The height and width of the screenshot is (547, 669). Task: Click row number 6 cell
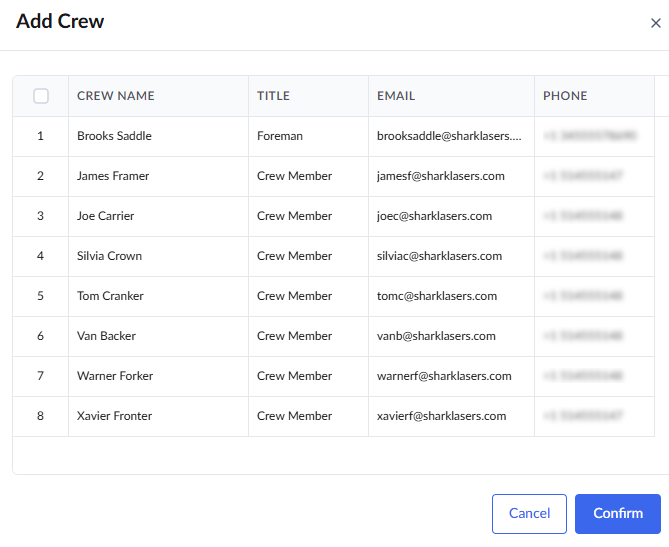pos(41,336)
